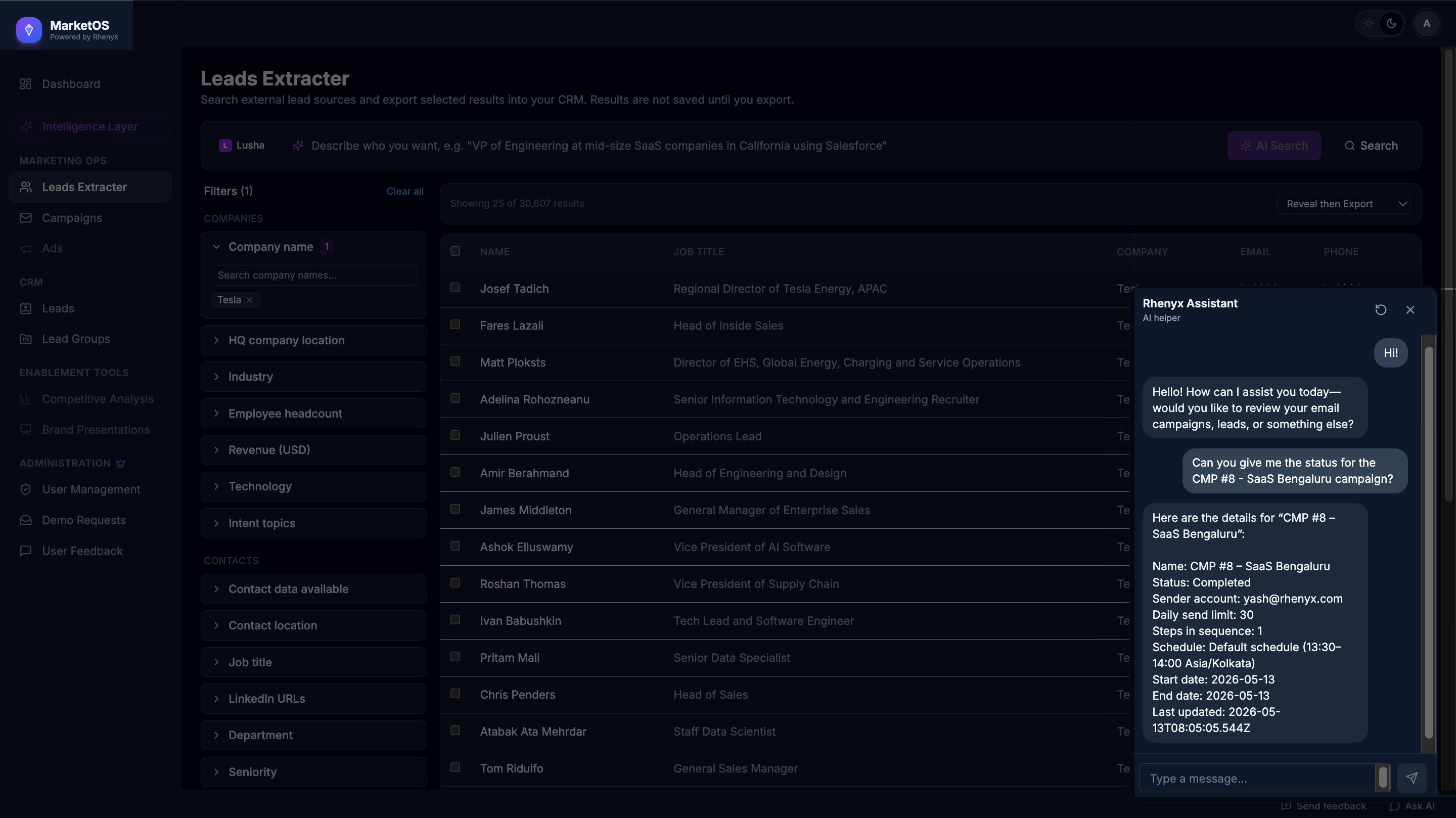Click the Ask AI chat icon
1456x818 pixels.
coord(1394,806)
